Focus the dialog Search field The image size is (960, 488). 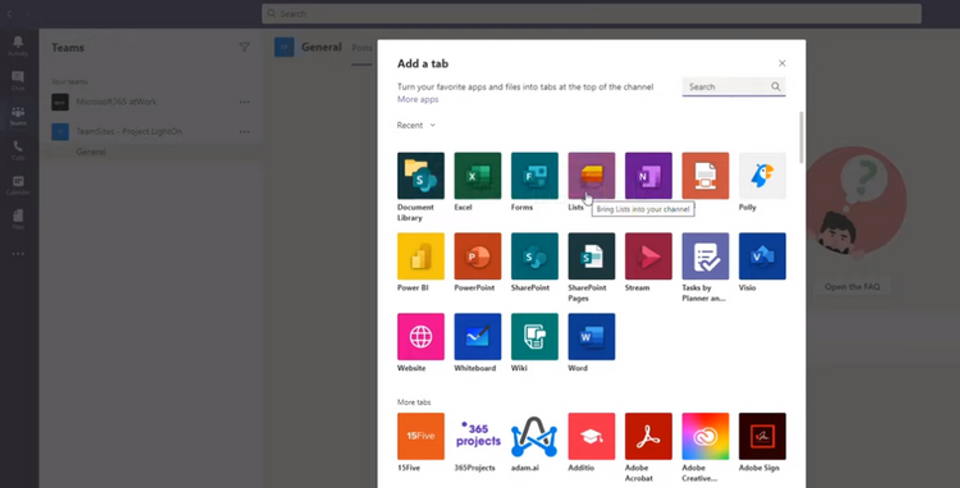point(733,87)
